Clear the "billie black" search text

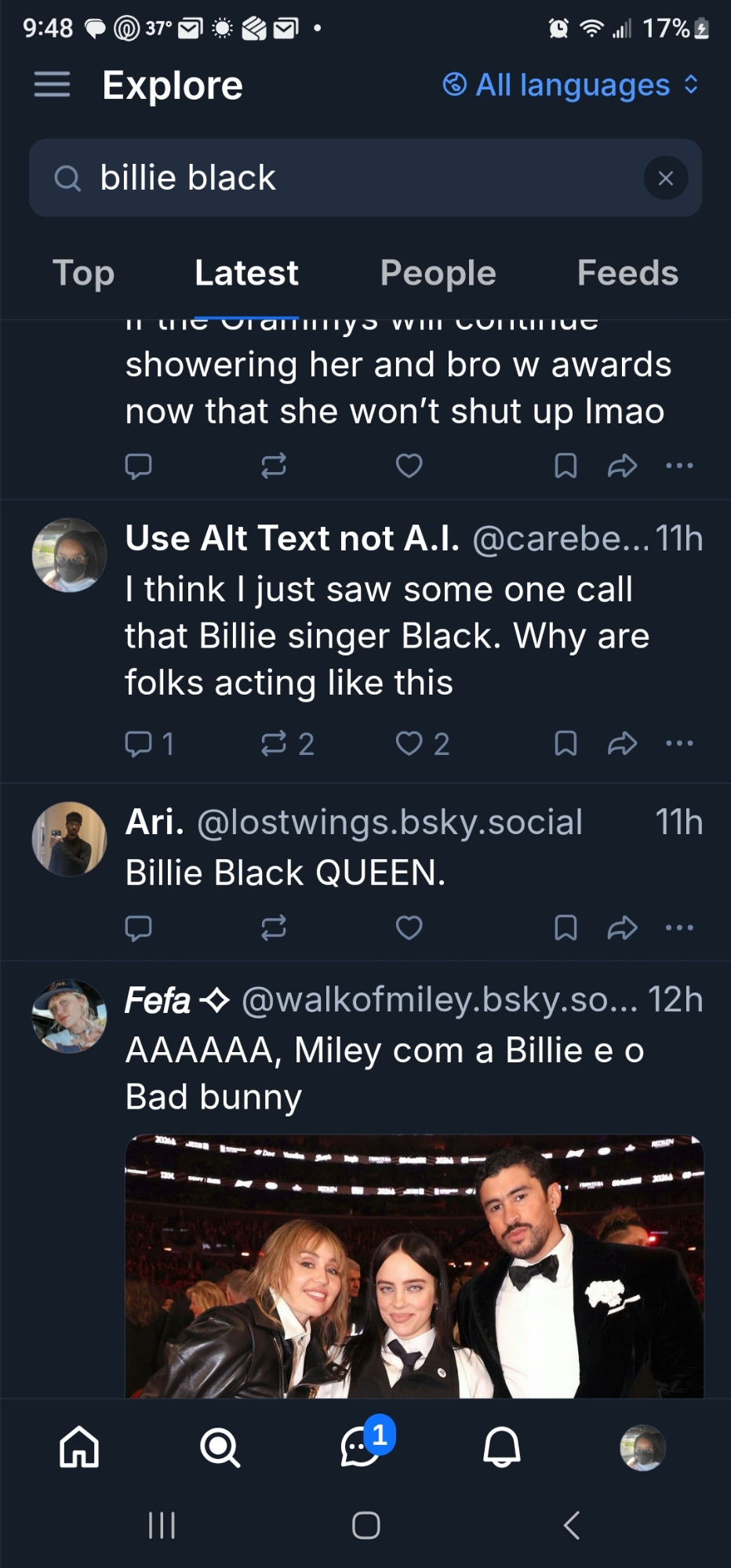[x=665, y=178]
